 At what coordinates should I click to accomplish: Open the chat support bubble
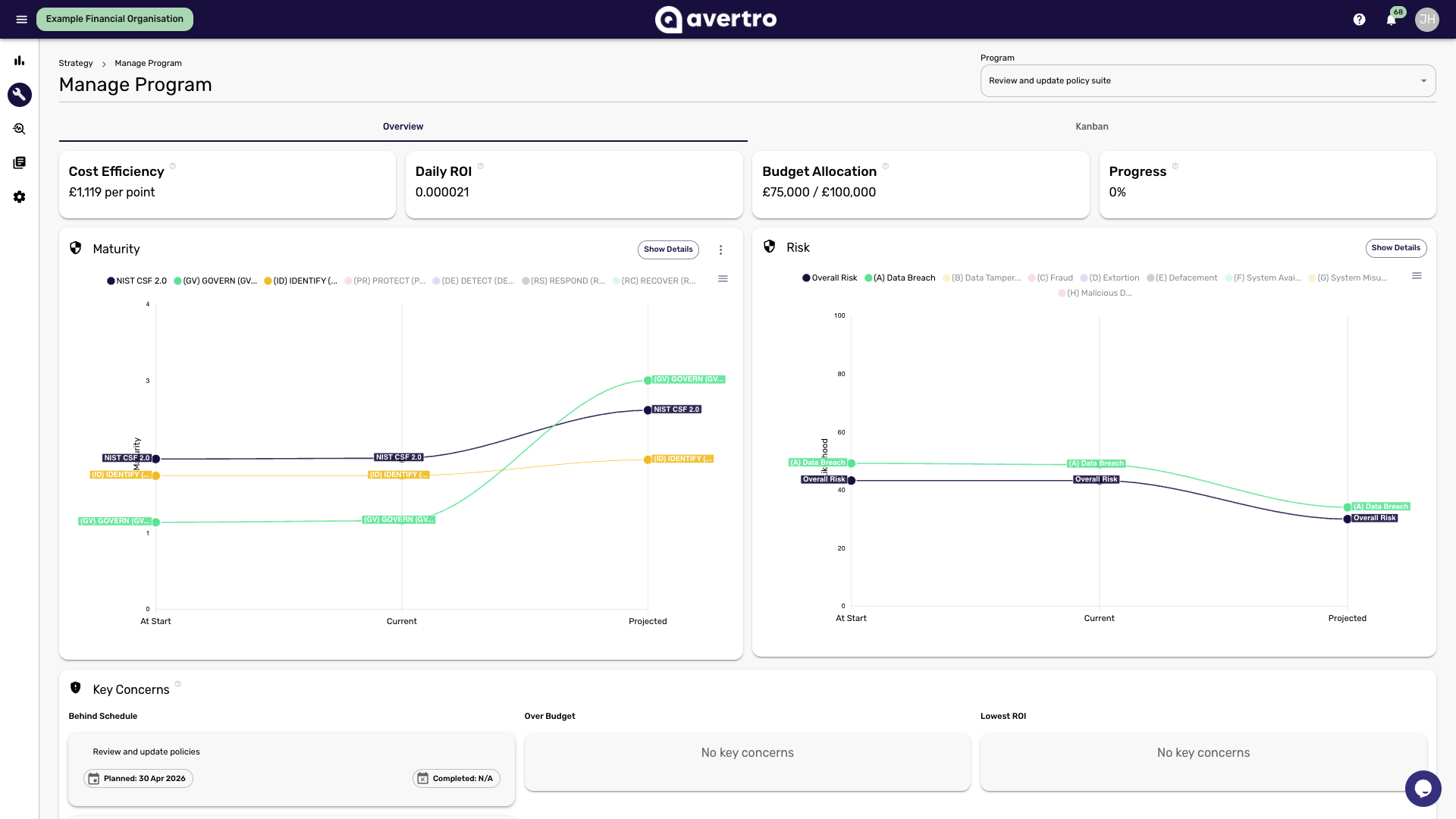point(1423,789)
